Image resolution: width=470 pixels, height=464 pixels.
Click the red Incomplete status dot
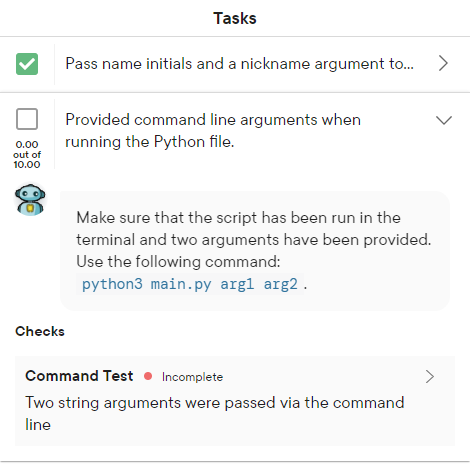pos(148,376)
